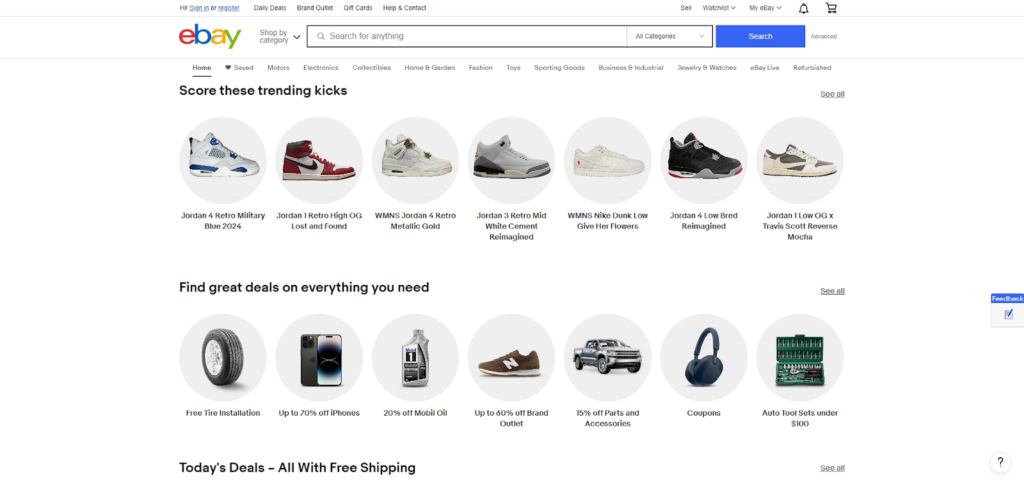Image resolution: width=1024 pixels, height=486 pixels.
Task: Expand the Watchlist dropdown
Action: tap(718, 8)
